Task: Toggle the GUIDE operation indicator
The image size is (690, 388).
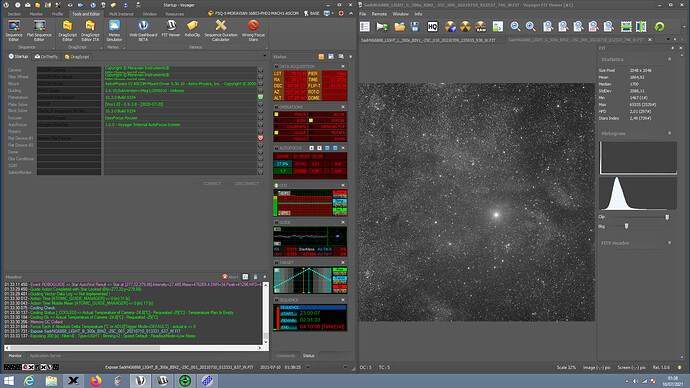Action: 276,132
